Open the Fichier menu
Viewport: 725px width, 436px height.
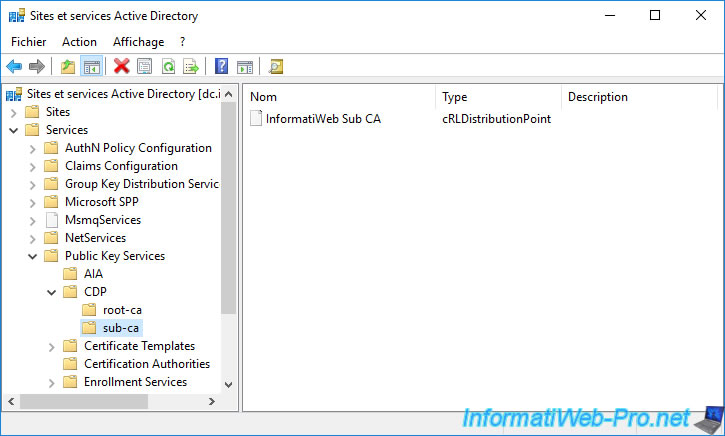point(29,42)
